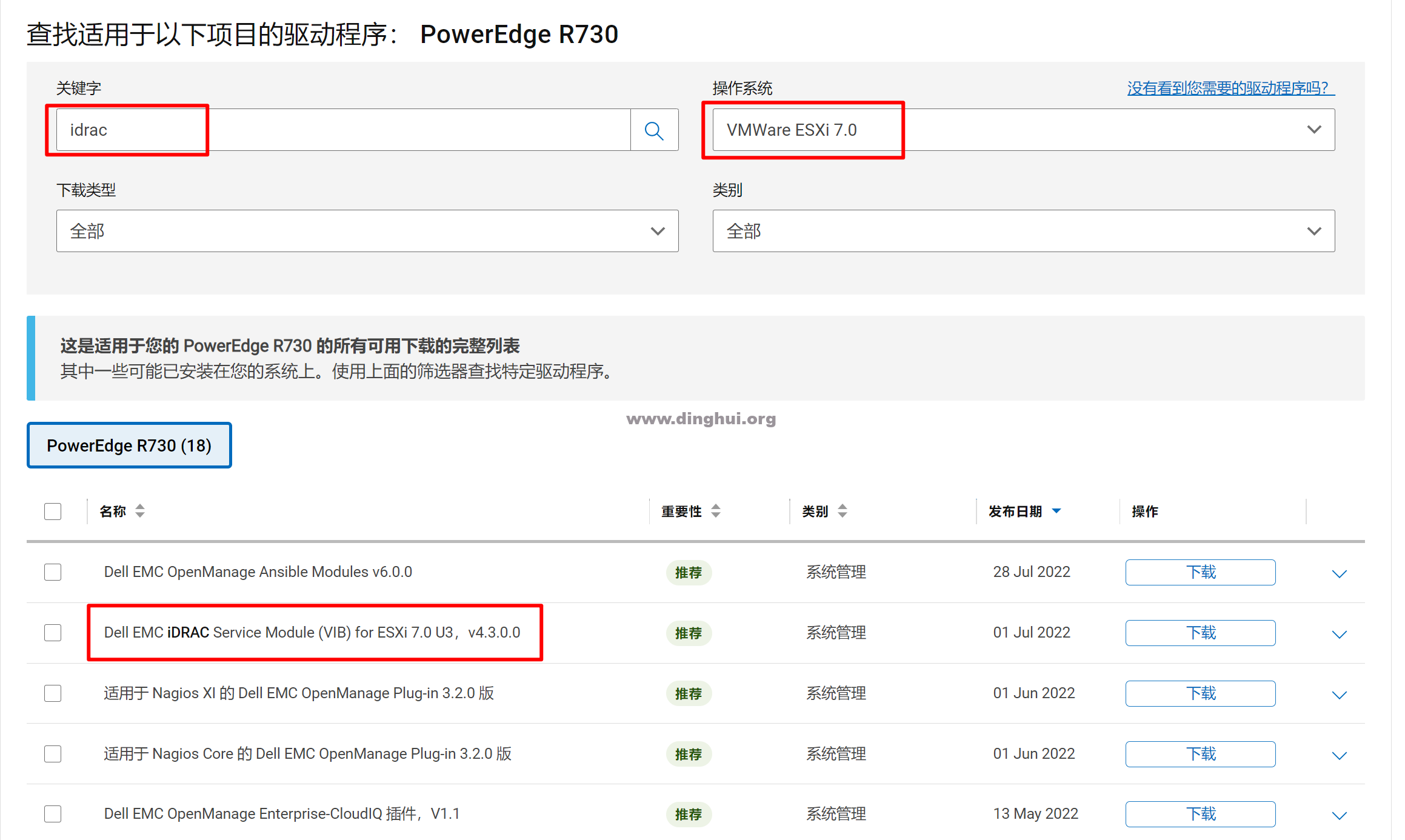Viewport: 1405px width, 840px height.
Task: Click the keyword search magnifier icon
Action: (x=654, y=130)
